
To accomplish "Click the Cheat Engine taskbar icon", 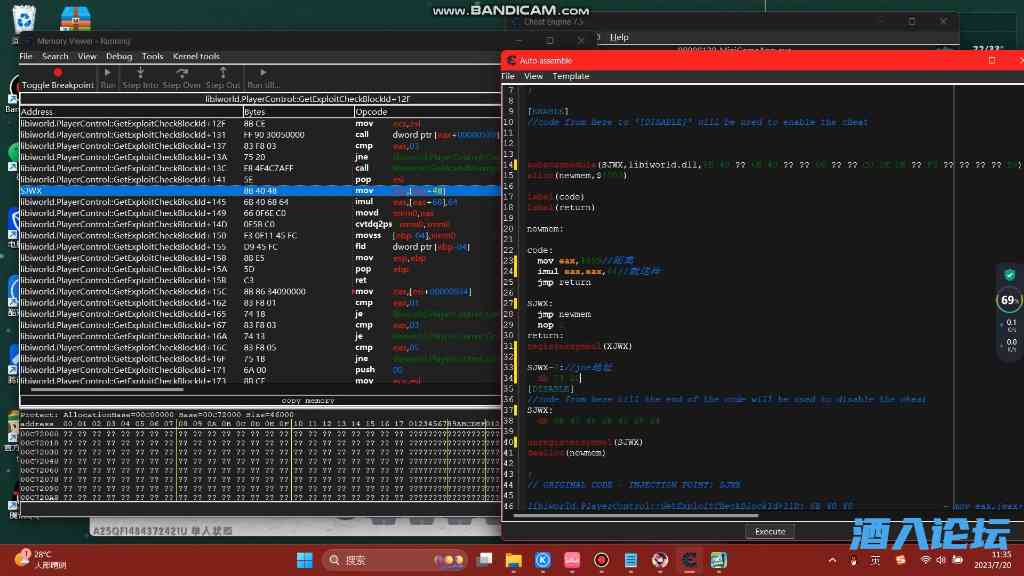I will click(689, 560).
